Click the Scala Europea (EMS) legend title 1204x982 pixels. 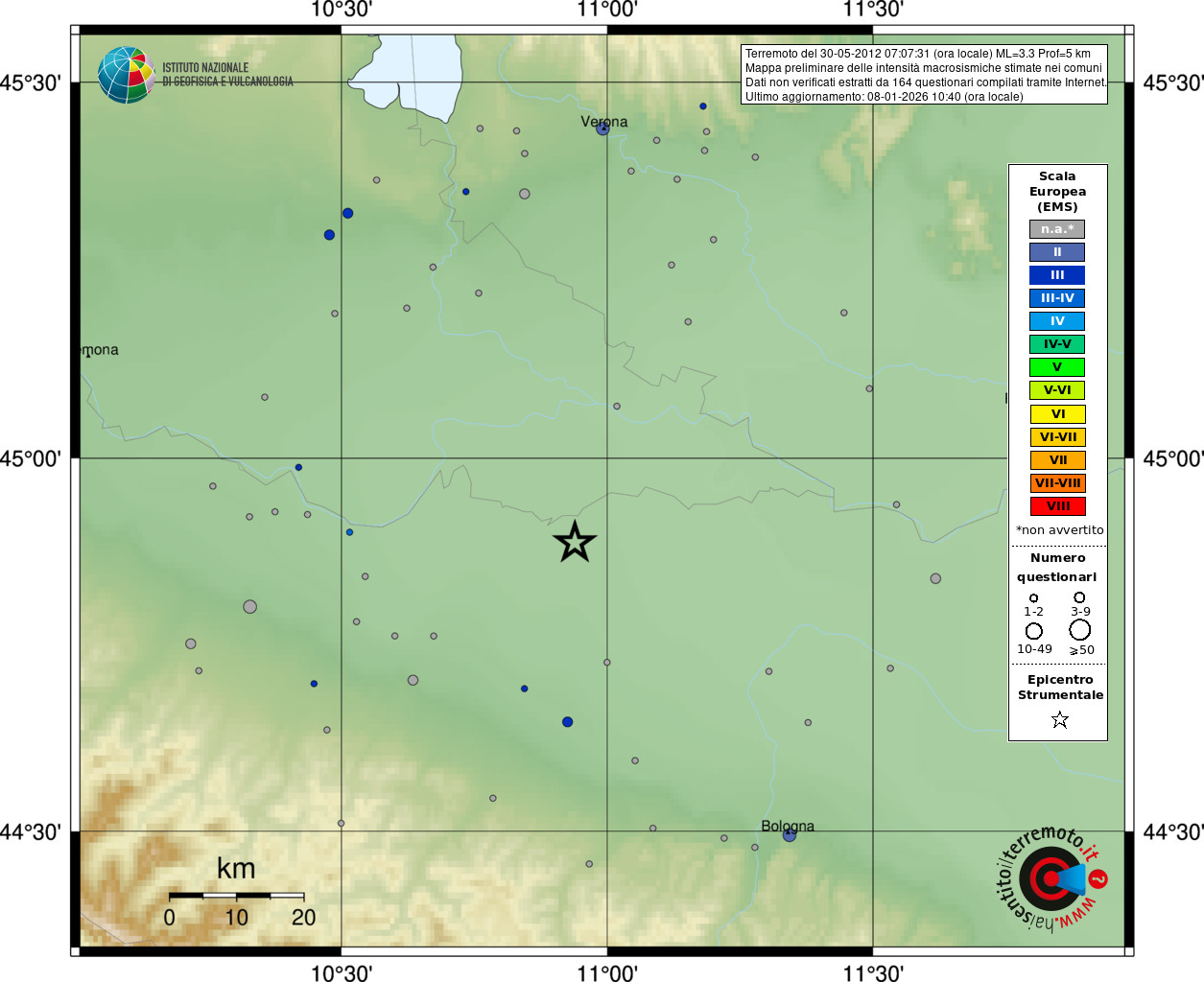[x=1057, y=192]
